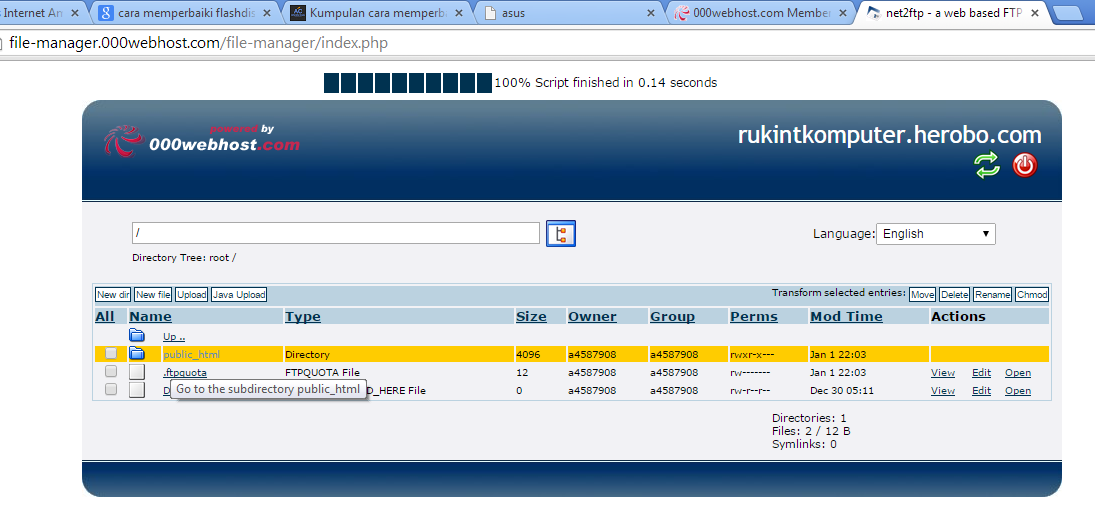Select all entries via the All link
Viewport: 1095px width, 518px height.
point(105,316)
